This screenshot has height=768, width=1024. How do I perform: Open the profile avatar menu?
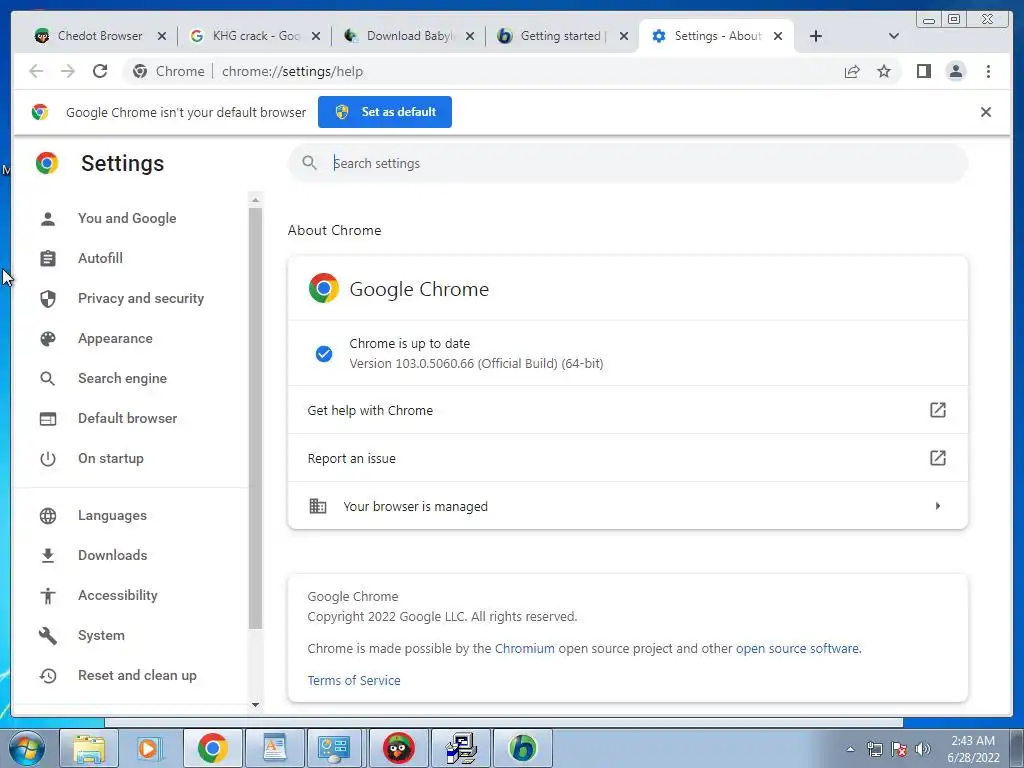[955, 71]
